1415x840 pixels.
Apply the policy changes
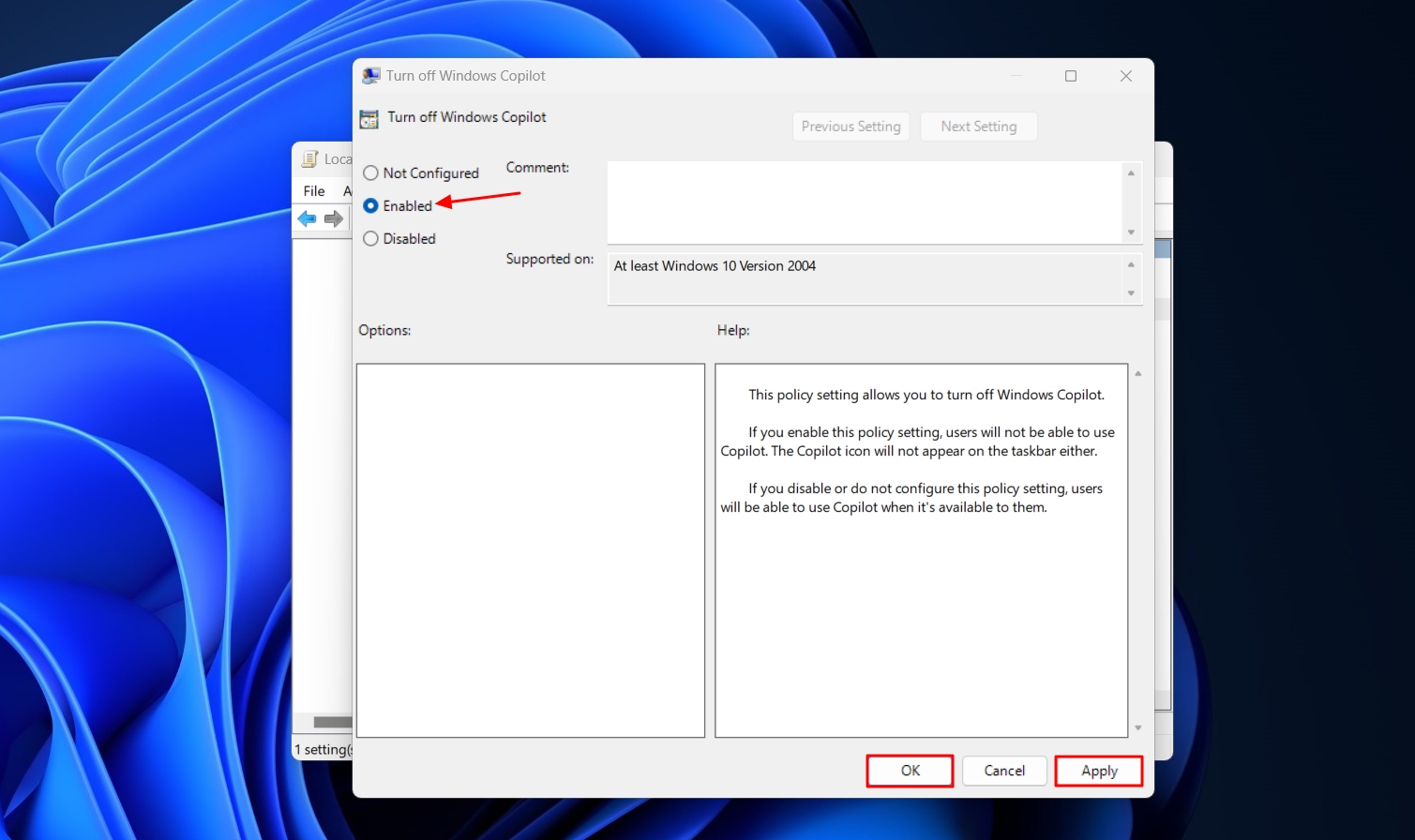(x=1098, y=770)
